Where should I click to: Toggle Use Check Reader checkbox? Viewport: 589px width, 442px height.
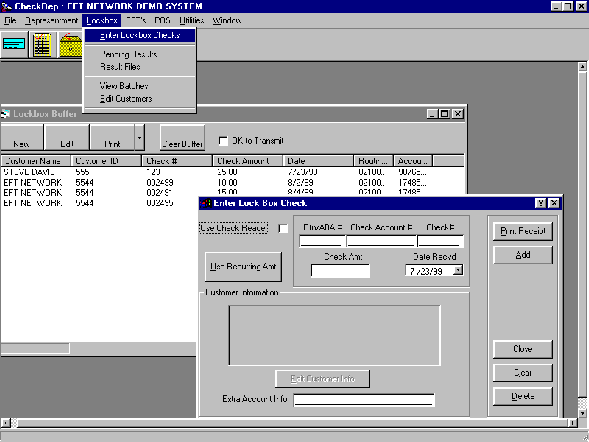[x=283, y=228]
